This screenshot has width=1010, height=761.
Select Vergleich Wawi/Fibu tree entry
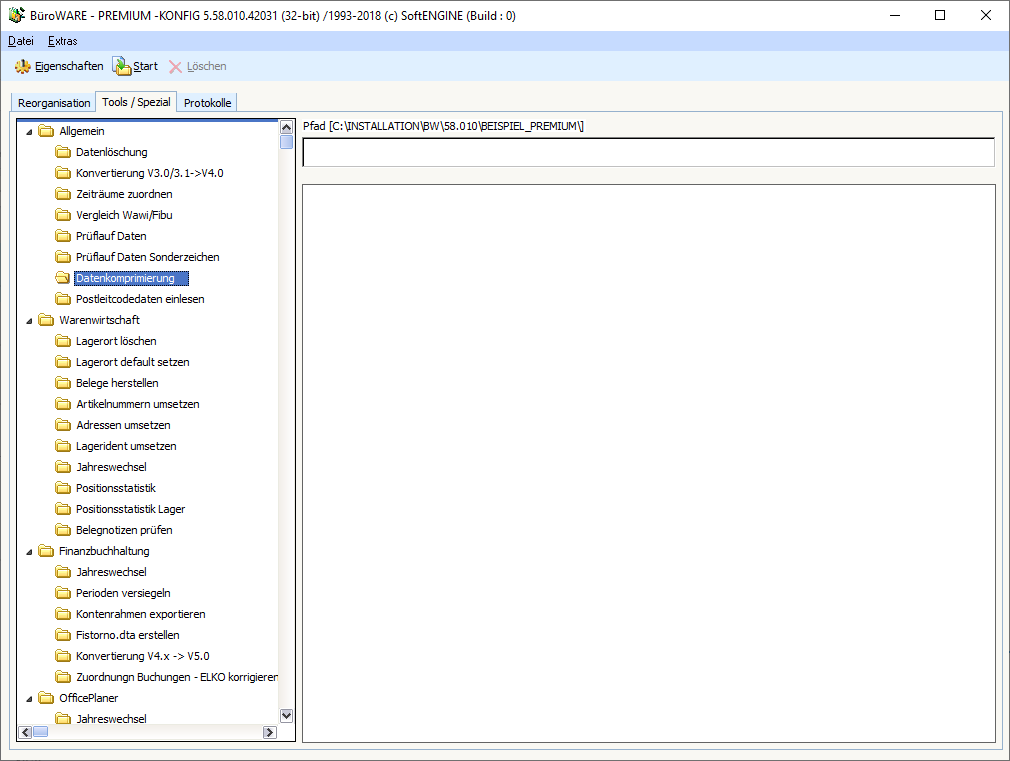pos(125,215)
